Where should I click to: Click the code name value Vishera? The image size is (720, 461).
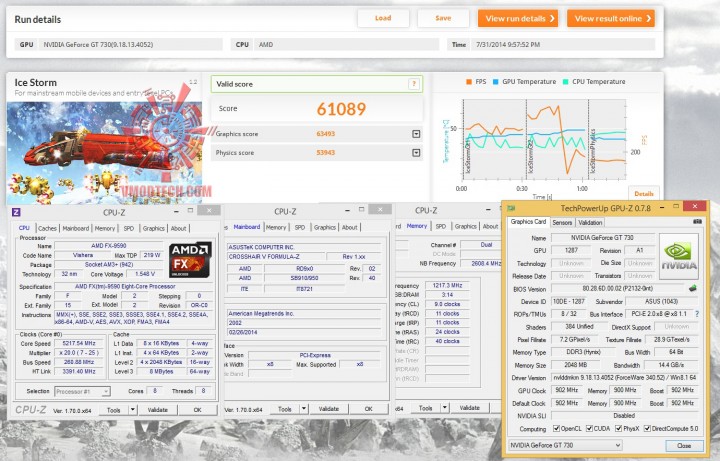[83, 255]
